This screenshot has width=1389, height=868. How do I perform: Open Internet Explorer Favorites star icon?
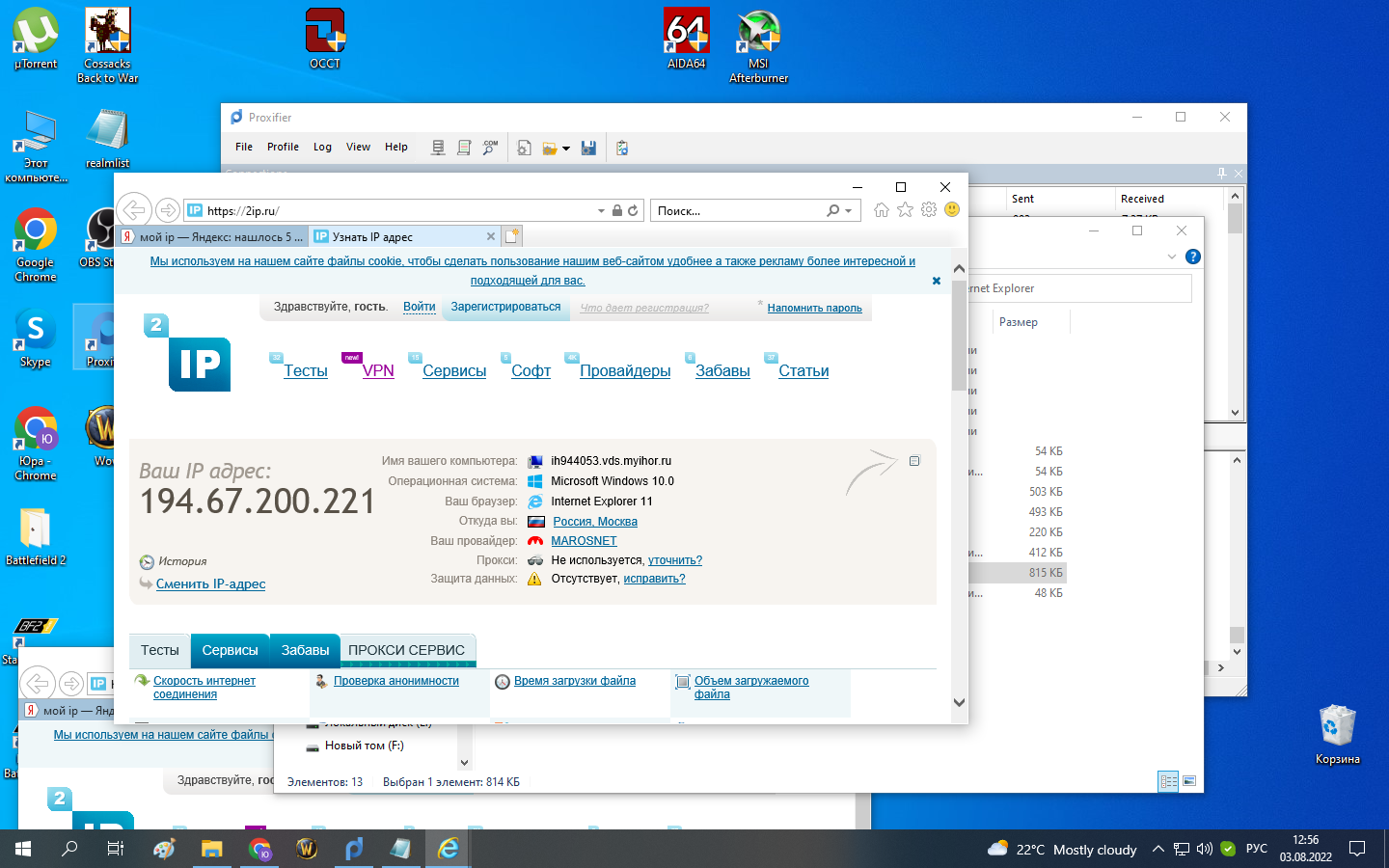point(905,210)
